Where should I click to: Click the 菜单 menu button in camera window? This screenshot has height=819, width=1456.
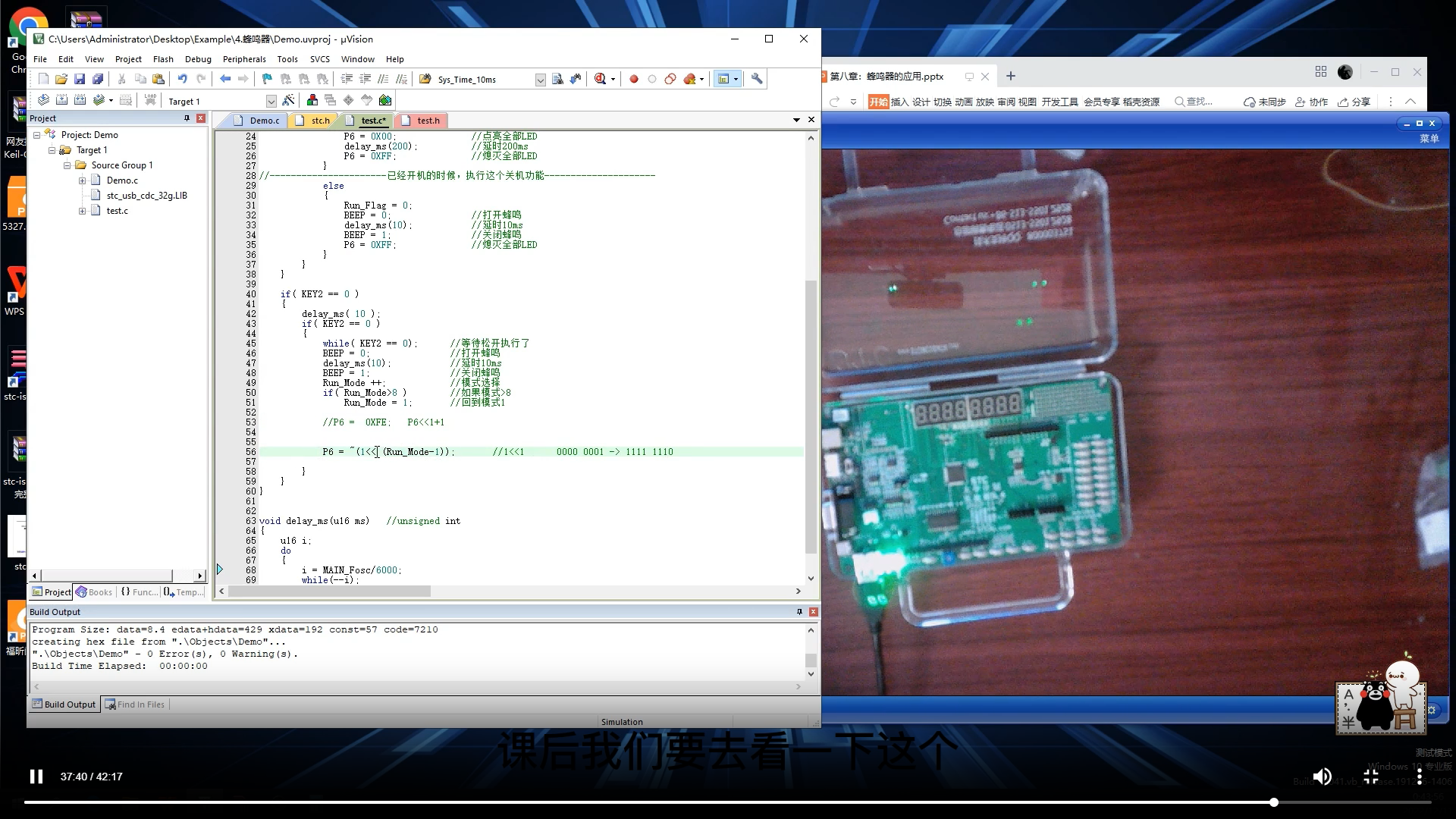[1429, 139]
